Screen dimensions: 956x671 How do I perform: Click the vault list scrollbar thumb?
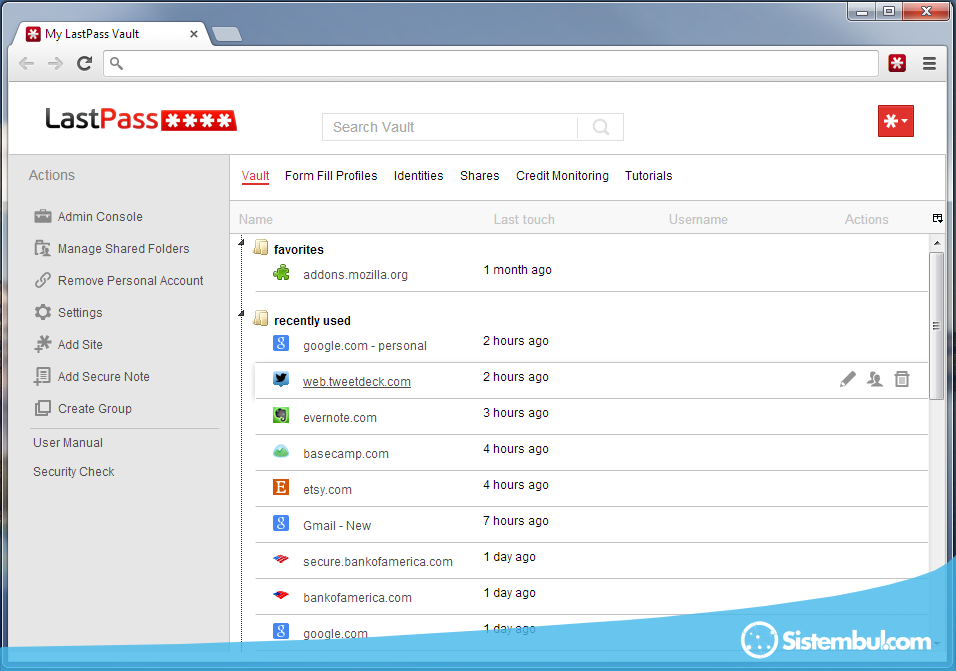tap(936, 326)
